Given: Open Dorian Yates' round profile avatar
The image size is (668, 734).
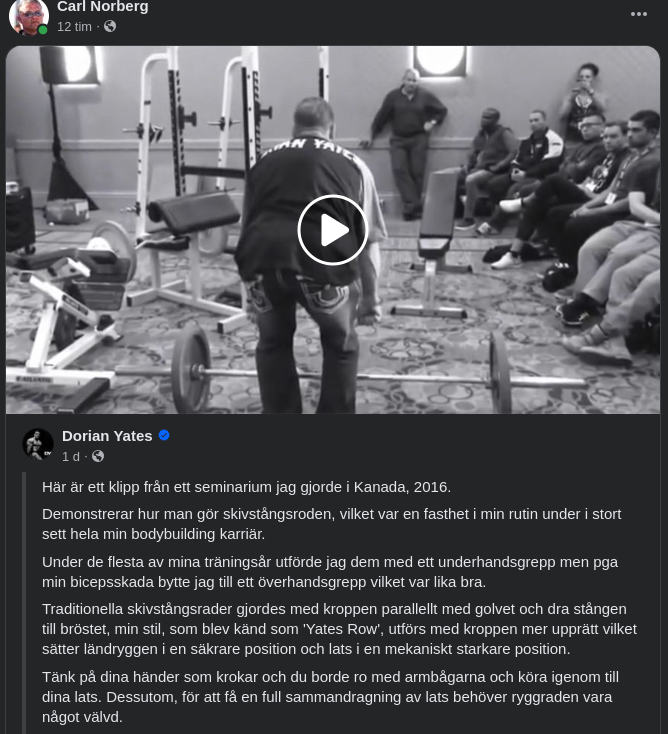Looking at the screenshot, I should coord(38,444).
